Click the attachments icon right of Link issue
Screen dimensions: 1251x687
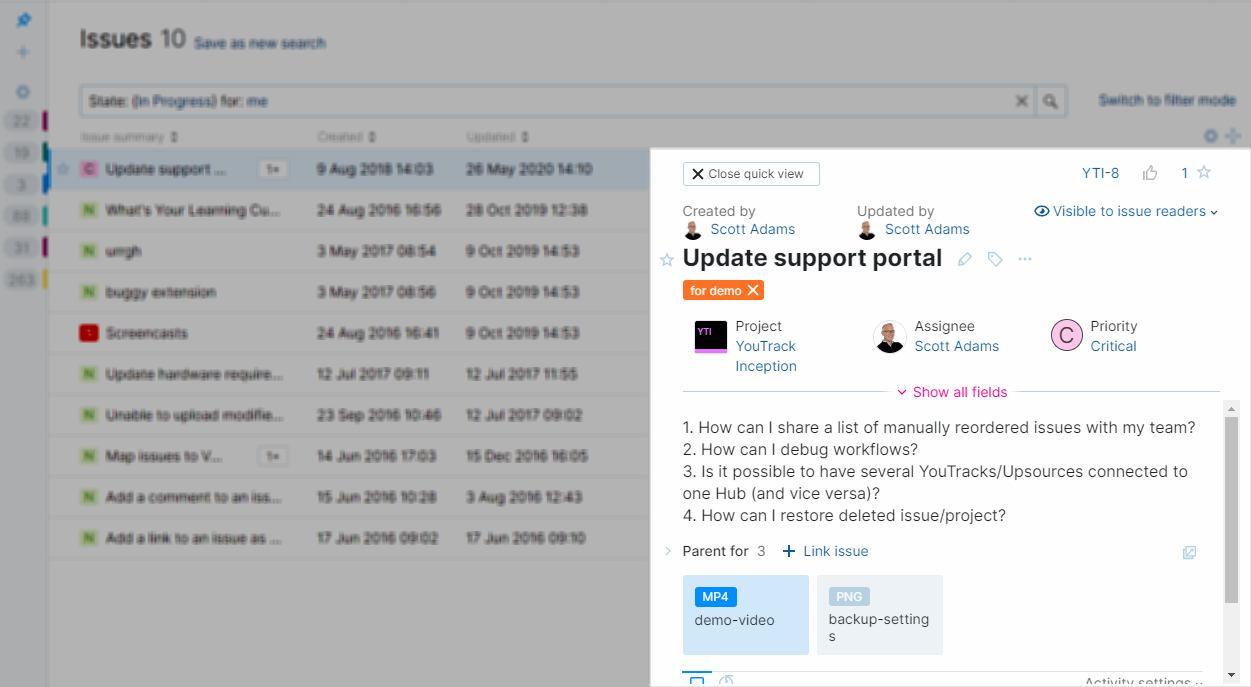(x=1189, y=552)
